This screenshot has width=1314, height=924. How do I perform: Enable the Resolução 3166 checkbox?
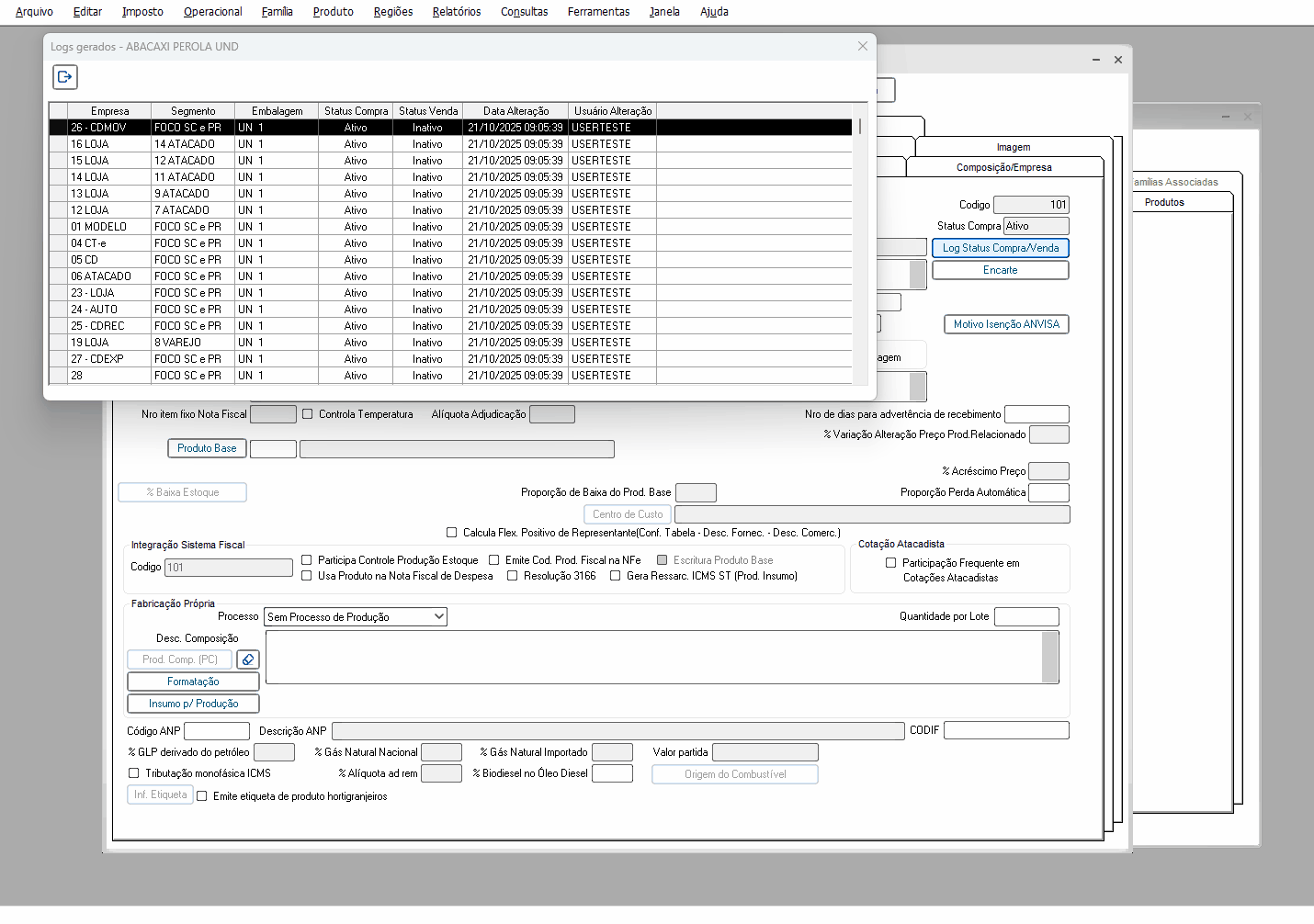click(513, 576)
